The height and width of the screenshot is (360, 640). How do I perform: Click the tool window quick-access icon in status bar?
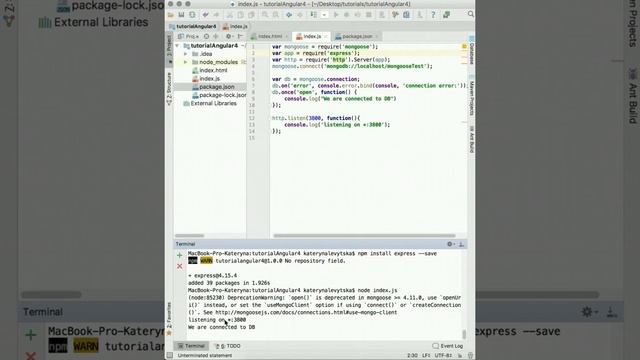tap(170, 356)
